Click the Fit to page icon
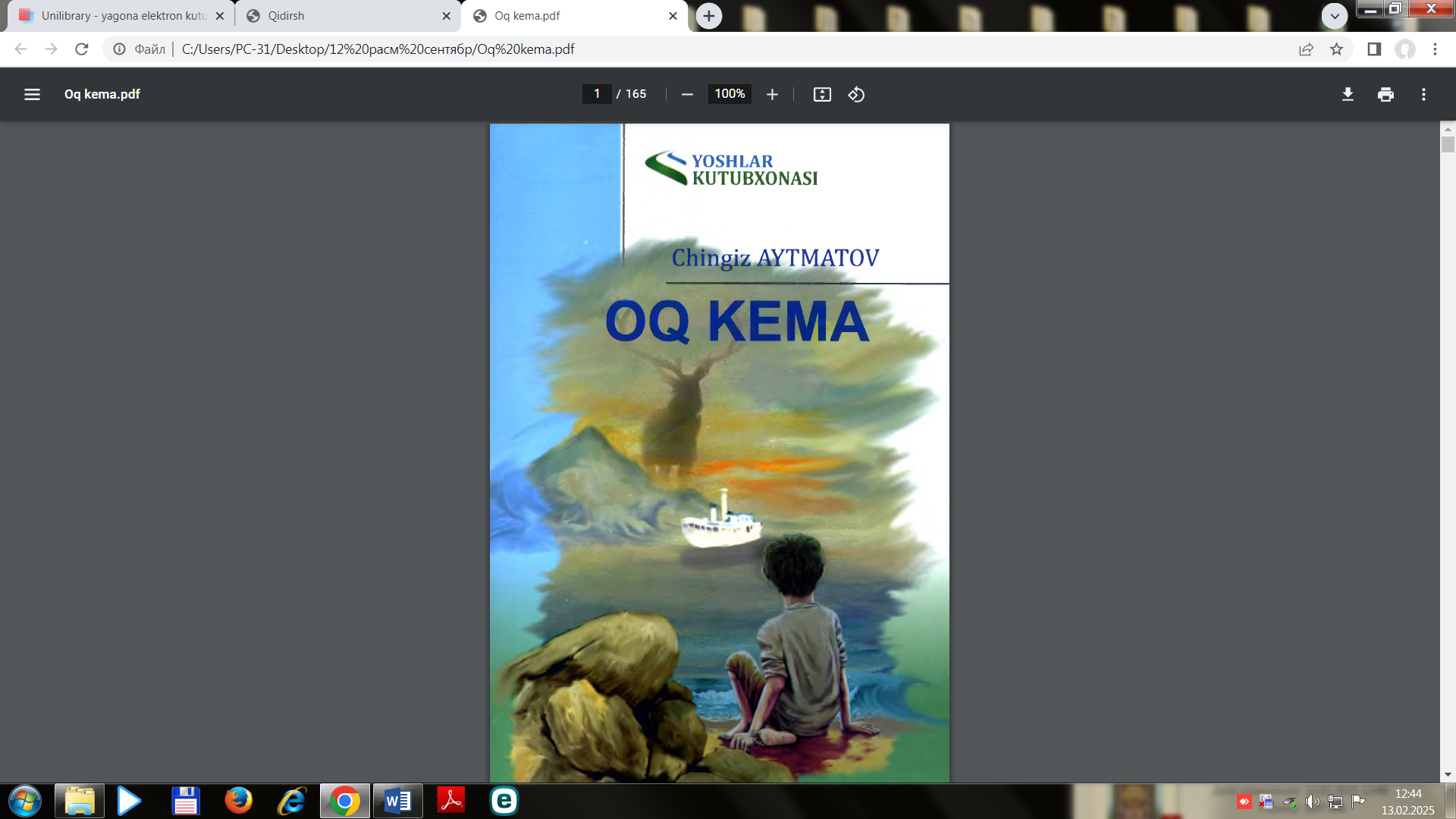 click(x=822, y=94)
